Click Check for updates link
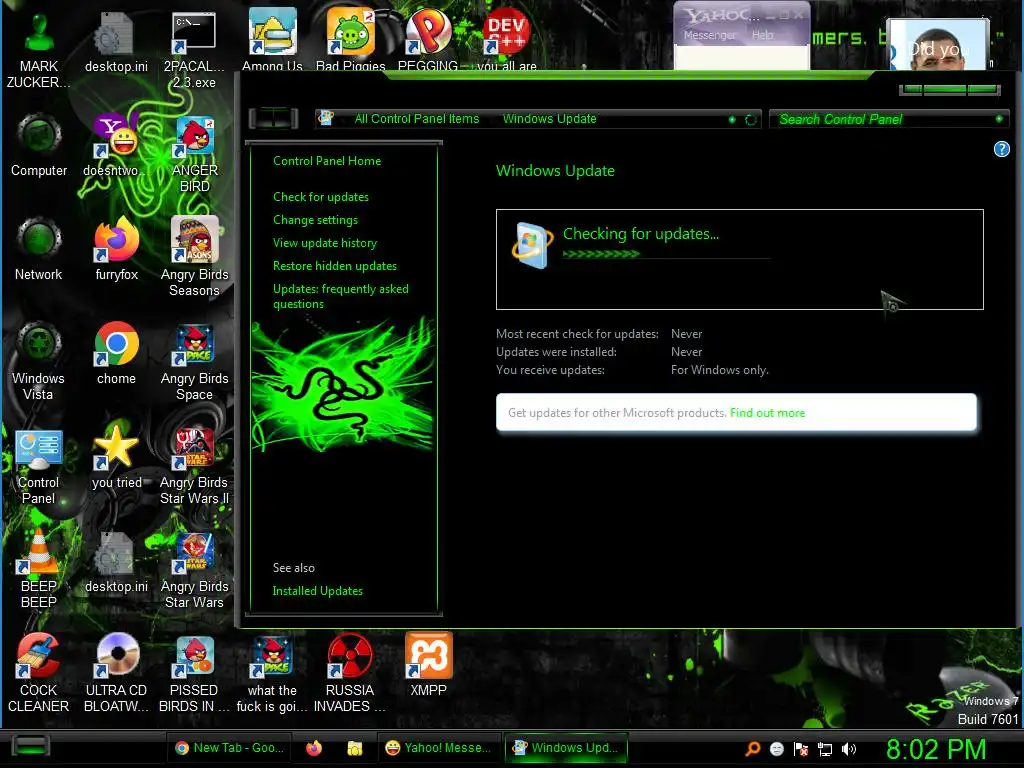Screen dimensions: 1024x768 [x=321, y=197]
